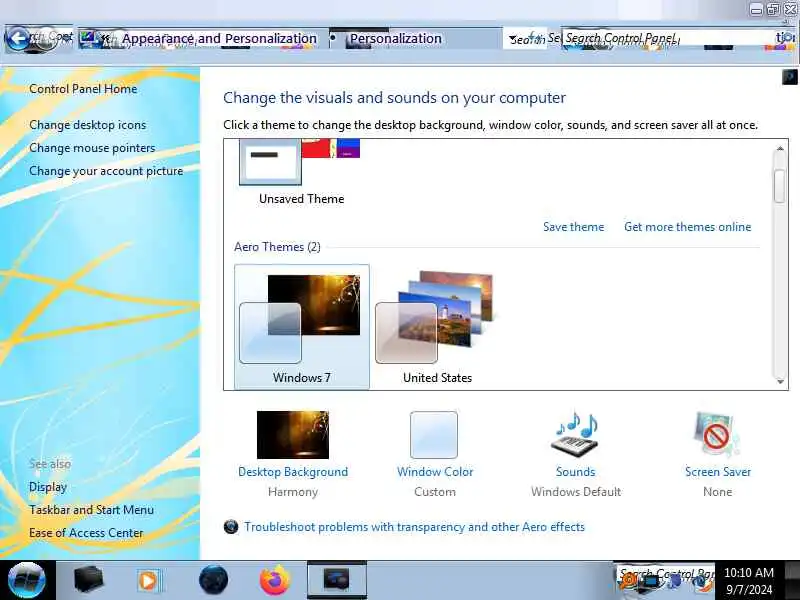Open Control Panel Home
Viewport: 800px width, 600px height.
[x=83, y=89]
